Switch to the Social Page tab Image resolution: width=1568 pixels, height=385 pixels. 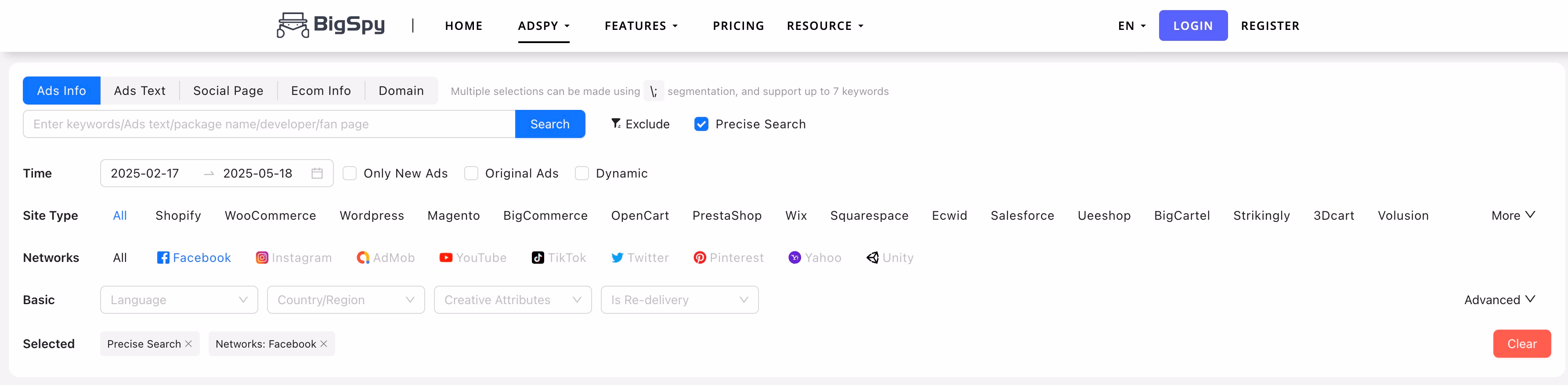point(228,91)
